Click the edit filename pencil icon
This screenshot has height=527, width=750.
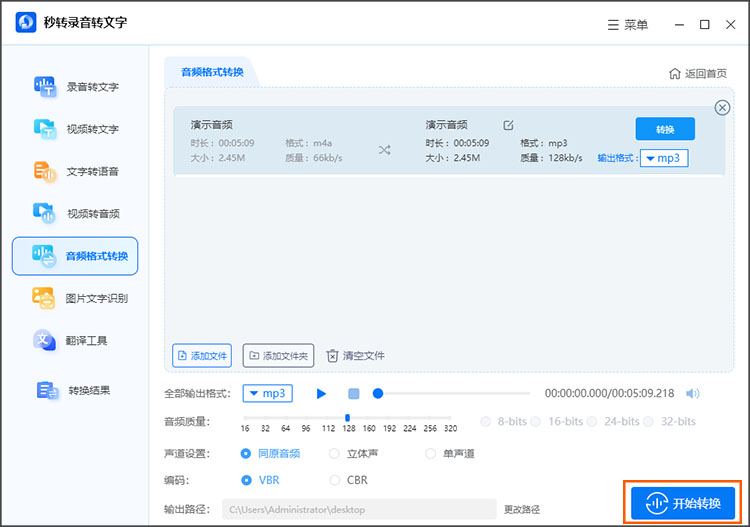pyautogui.click(x=508, y=125)
